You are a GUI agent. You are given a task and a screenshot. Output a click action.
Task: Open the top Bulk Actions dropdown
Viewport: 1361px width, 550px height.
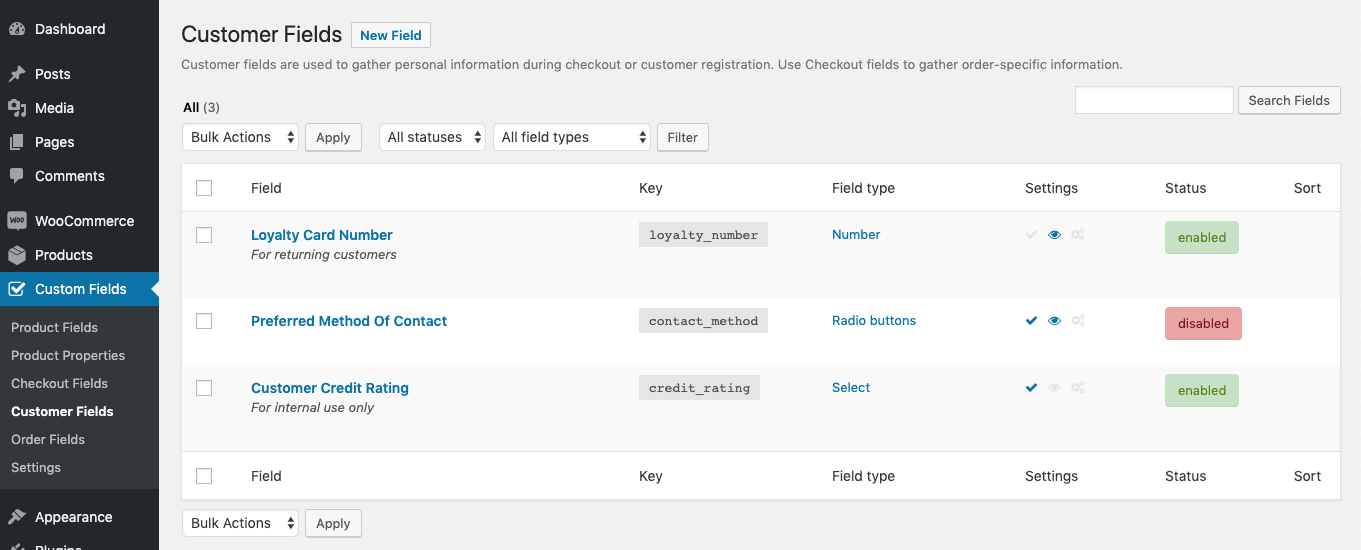240,137
